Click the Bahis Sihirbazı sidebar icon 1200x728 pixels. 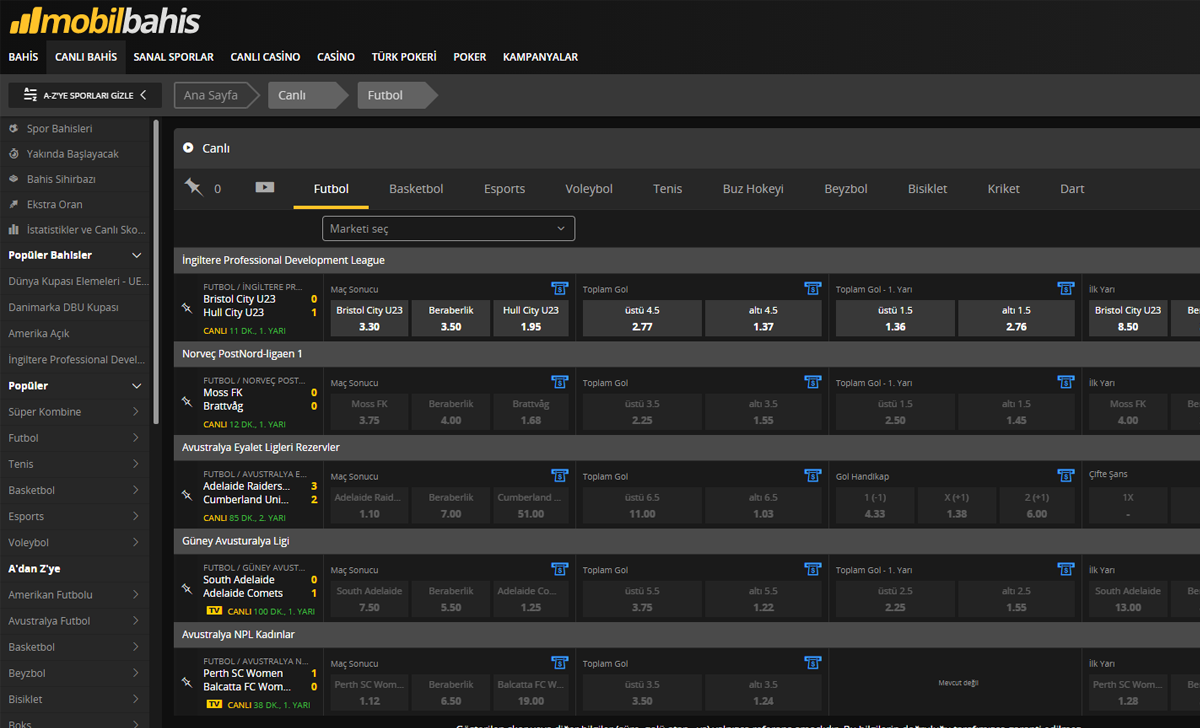pyautogui.click(x=14, y=179)
